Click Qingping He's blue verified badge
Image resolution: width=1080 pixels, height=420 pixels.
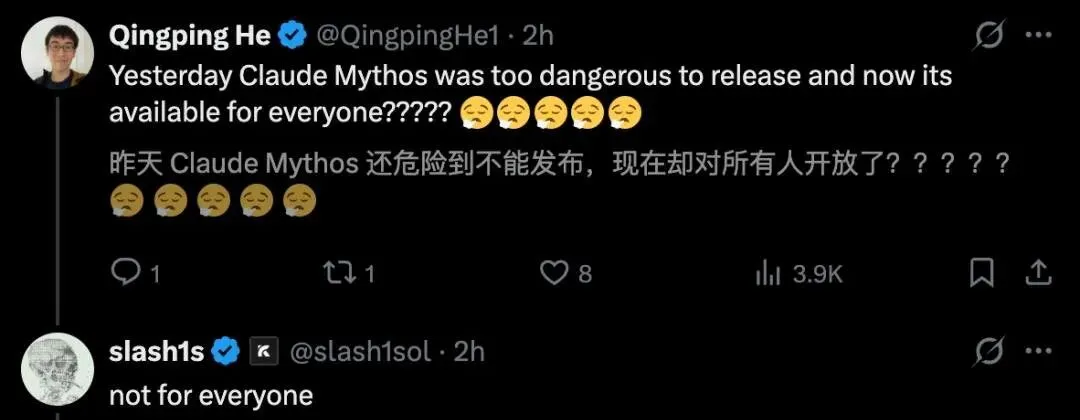pos(292,36)
